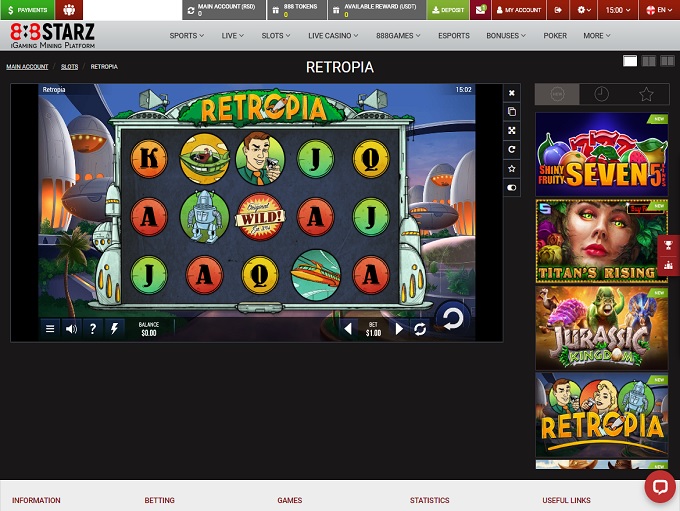Navigate to Slots breadcrumb link
Image resolution: width=680 pixels, height=511 pixels.
[69, 67]
